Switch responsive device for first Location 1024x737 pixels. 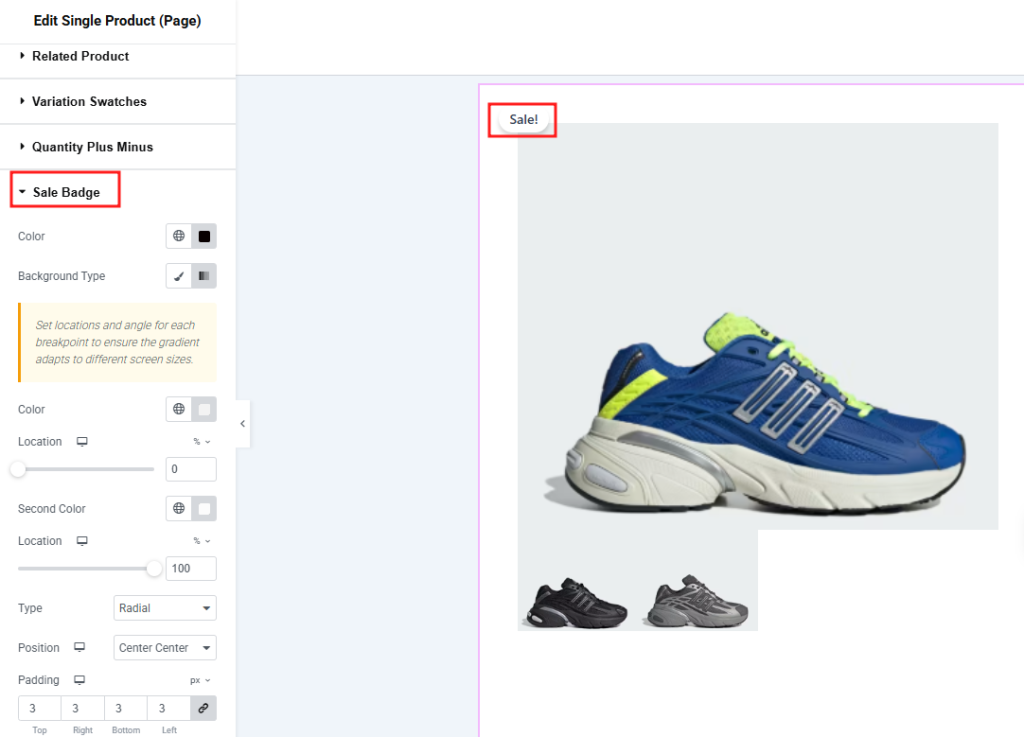pyautogui.click(x=82, y=442)
